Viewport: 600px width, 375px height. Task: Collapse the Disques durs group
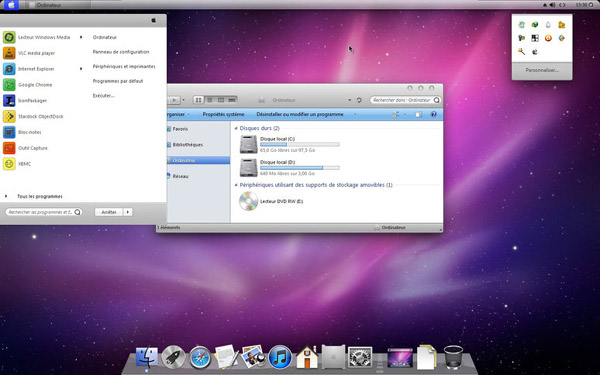coord(236,129)
